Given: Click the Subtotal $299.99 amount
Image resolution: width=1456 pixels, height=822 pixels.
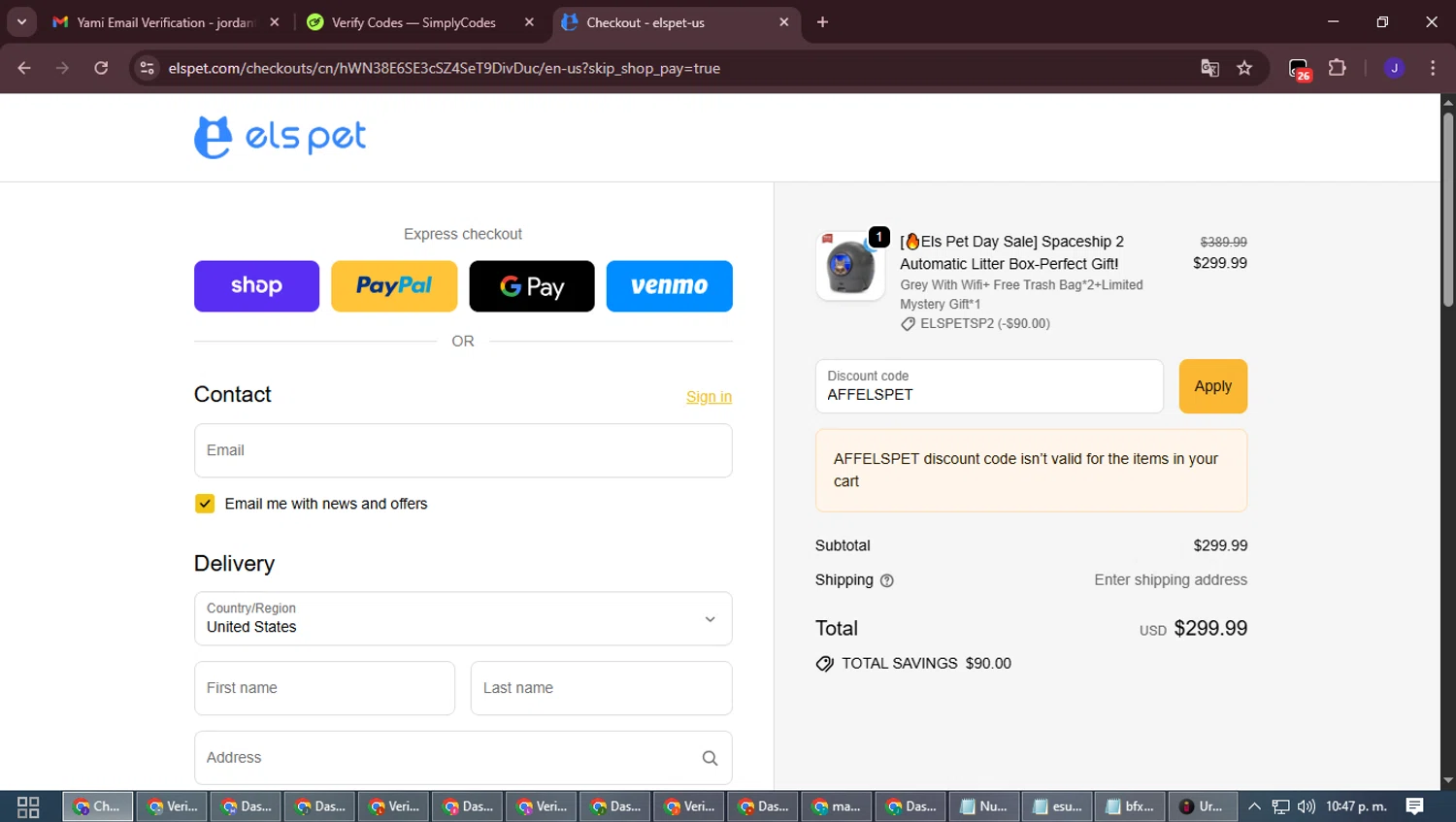Looking at the screenshot, I should click(x=1220, y=545).
